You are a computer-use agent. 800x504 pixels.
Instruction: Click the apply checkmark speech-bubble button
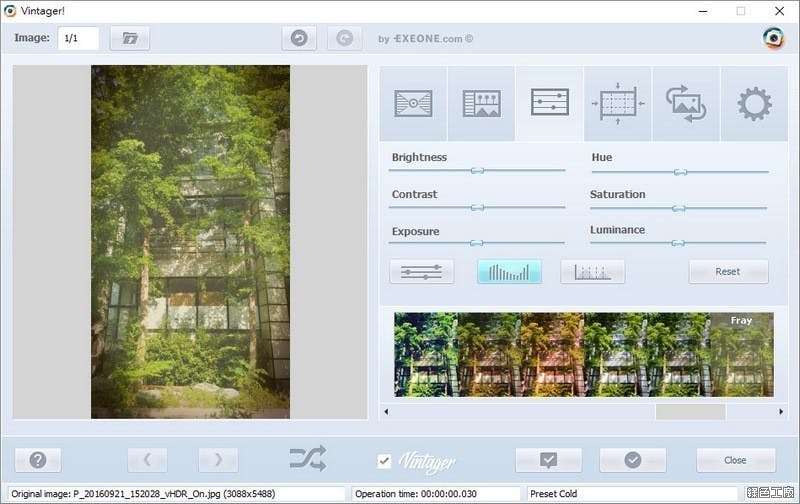pos(548,460)
